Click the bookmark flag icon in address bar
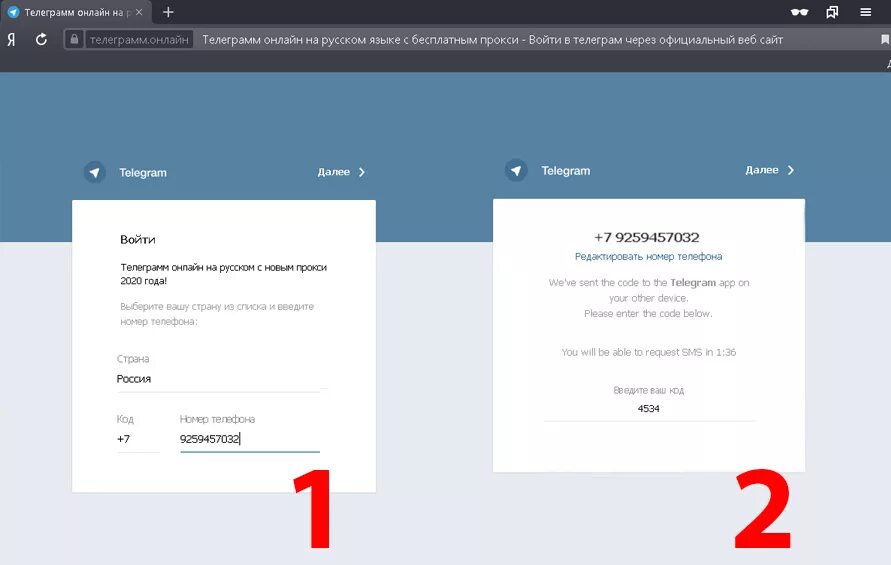 885,39
